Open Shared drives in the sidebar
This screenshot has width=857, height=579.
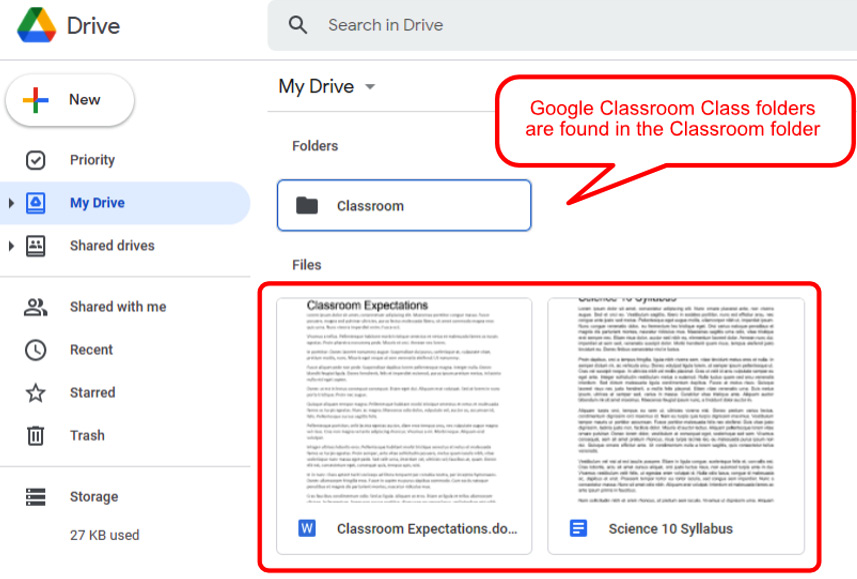tap(125, 246)
